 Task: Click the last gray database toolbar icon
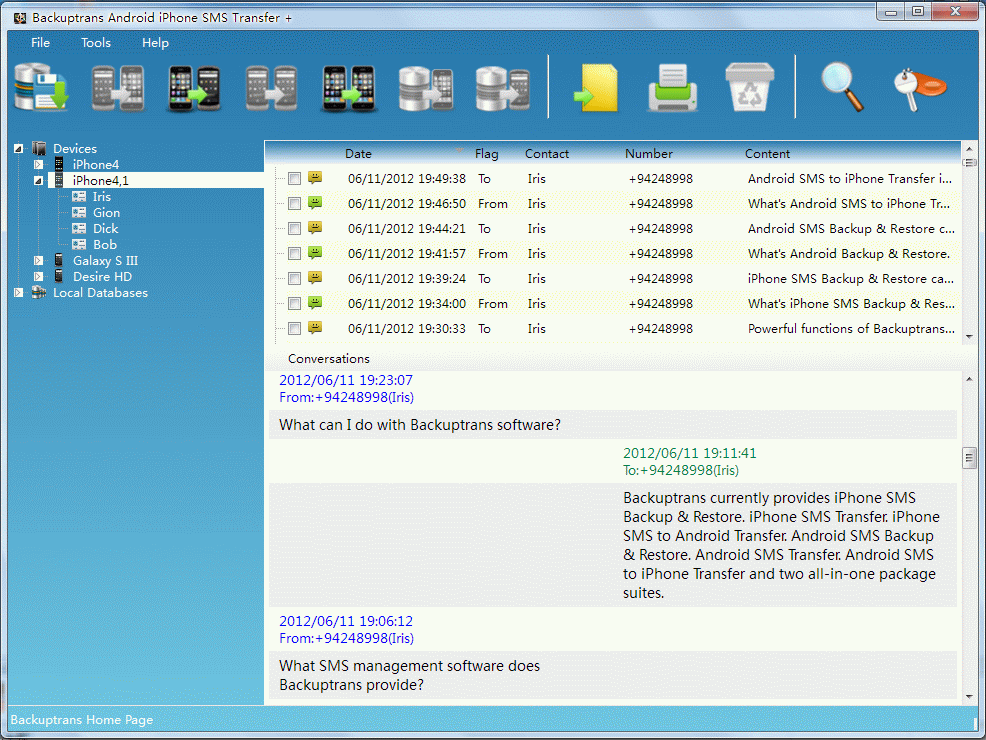[x=501, y=88]
